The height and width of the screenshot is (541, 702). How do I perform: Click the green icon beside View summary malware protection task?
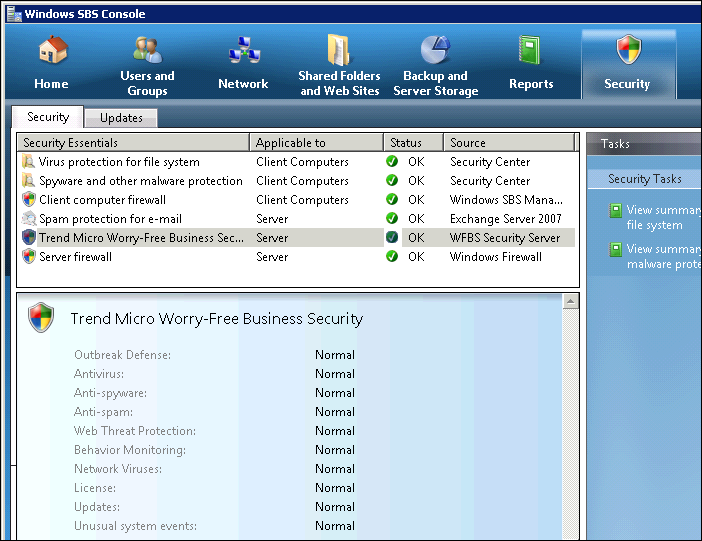click(616, 249)
